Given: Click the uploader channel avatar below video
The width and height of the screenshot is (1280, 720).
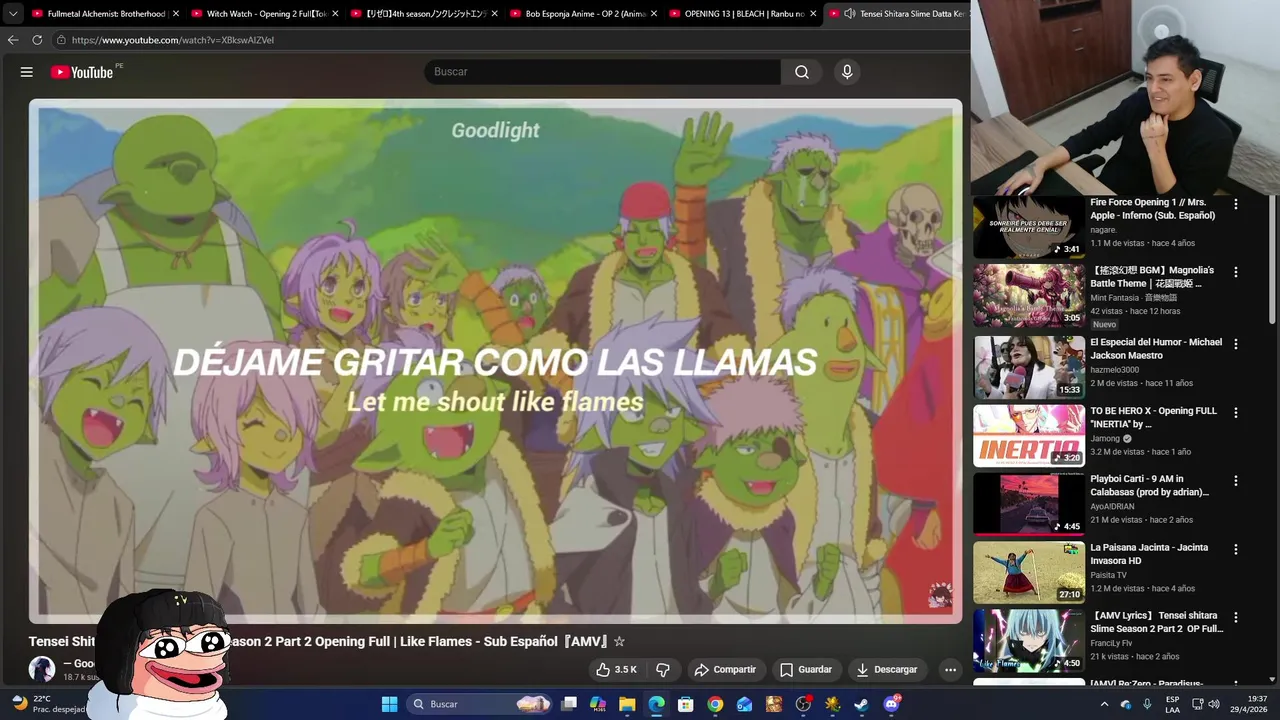Looking at the screenshot, I should coord(42,669).
